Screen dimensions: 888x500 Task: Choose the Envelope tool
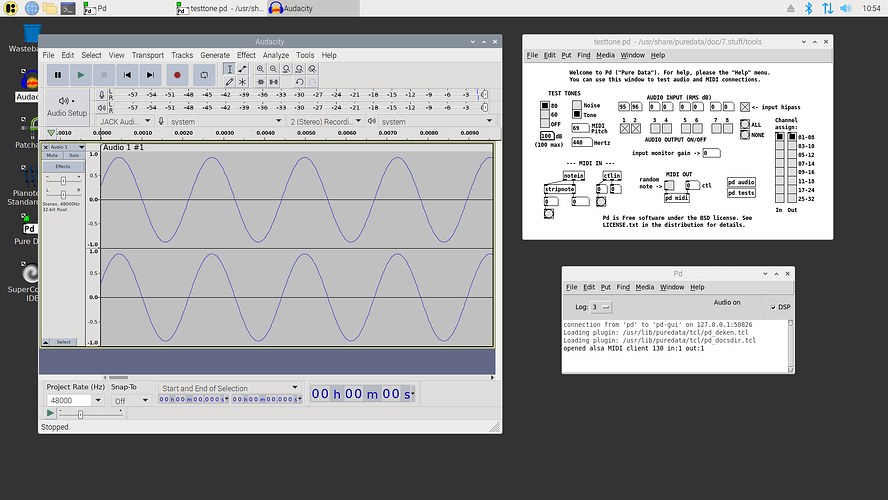242,69
